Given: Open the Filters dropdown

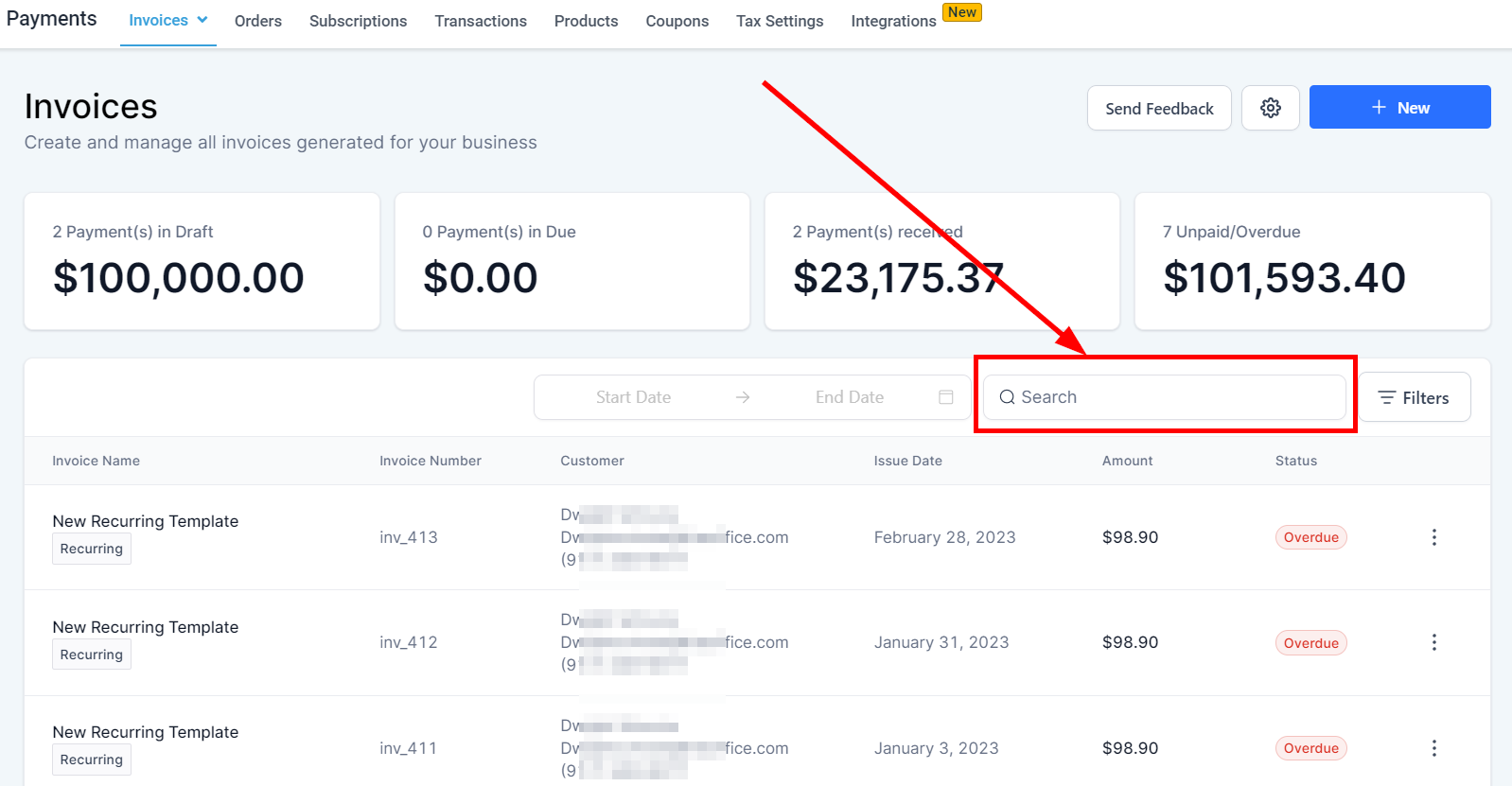Looking at the screenshot, I should (1415, 397).
